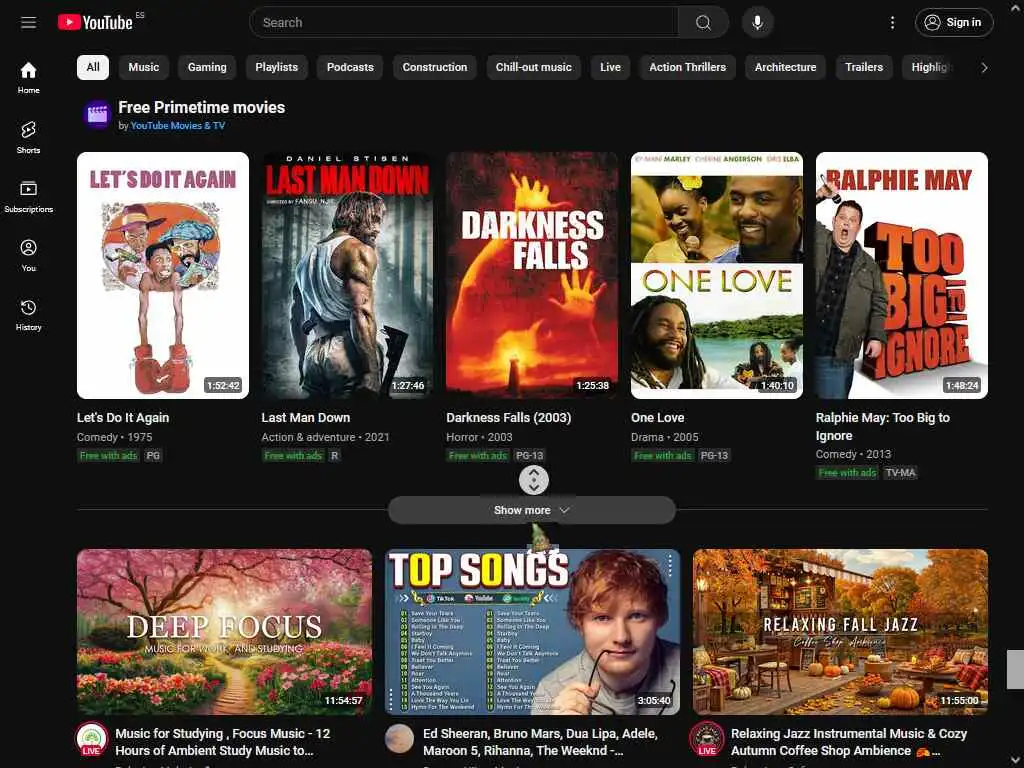Click Ed Sheeran, Bruno Mars video title
This screenshot has width=1024, height=768.
click(540, 742)
